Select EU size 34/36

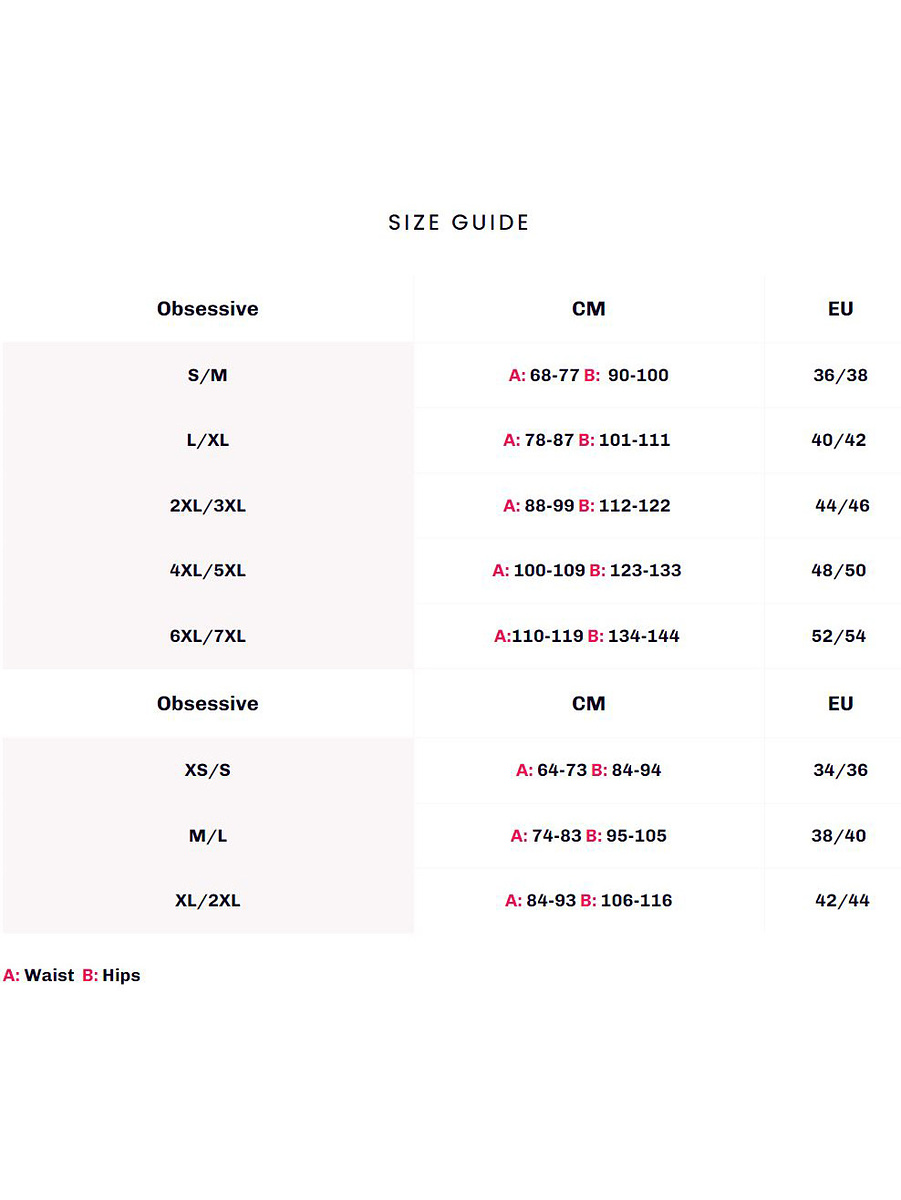[x=841, y=771]
